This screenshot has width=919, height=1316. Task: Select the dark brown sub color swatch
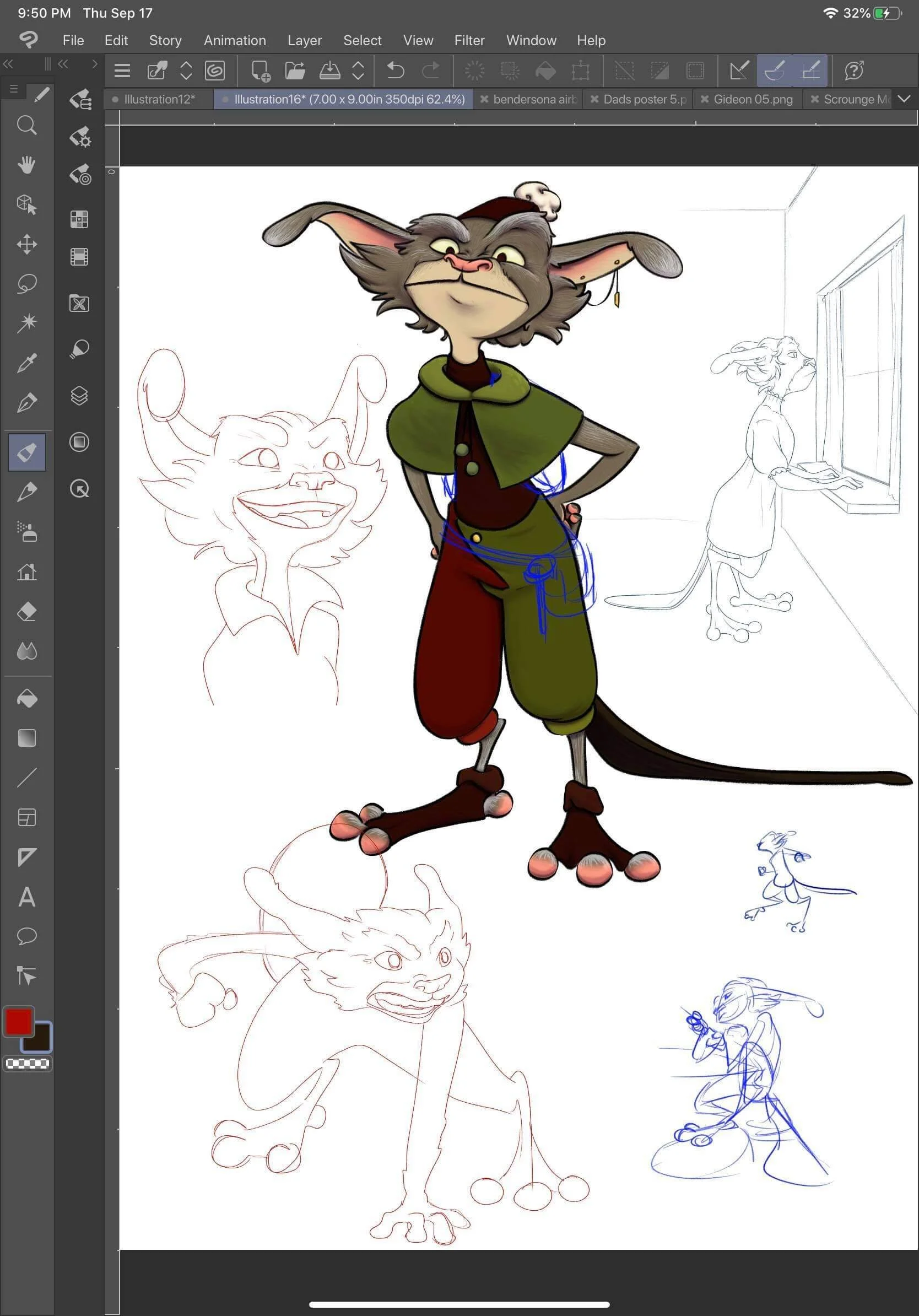click(38, 1038)
